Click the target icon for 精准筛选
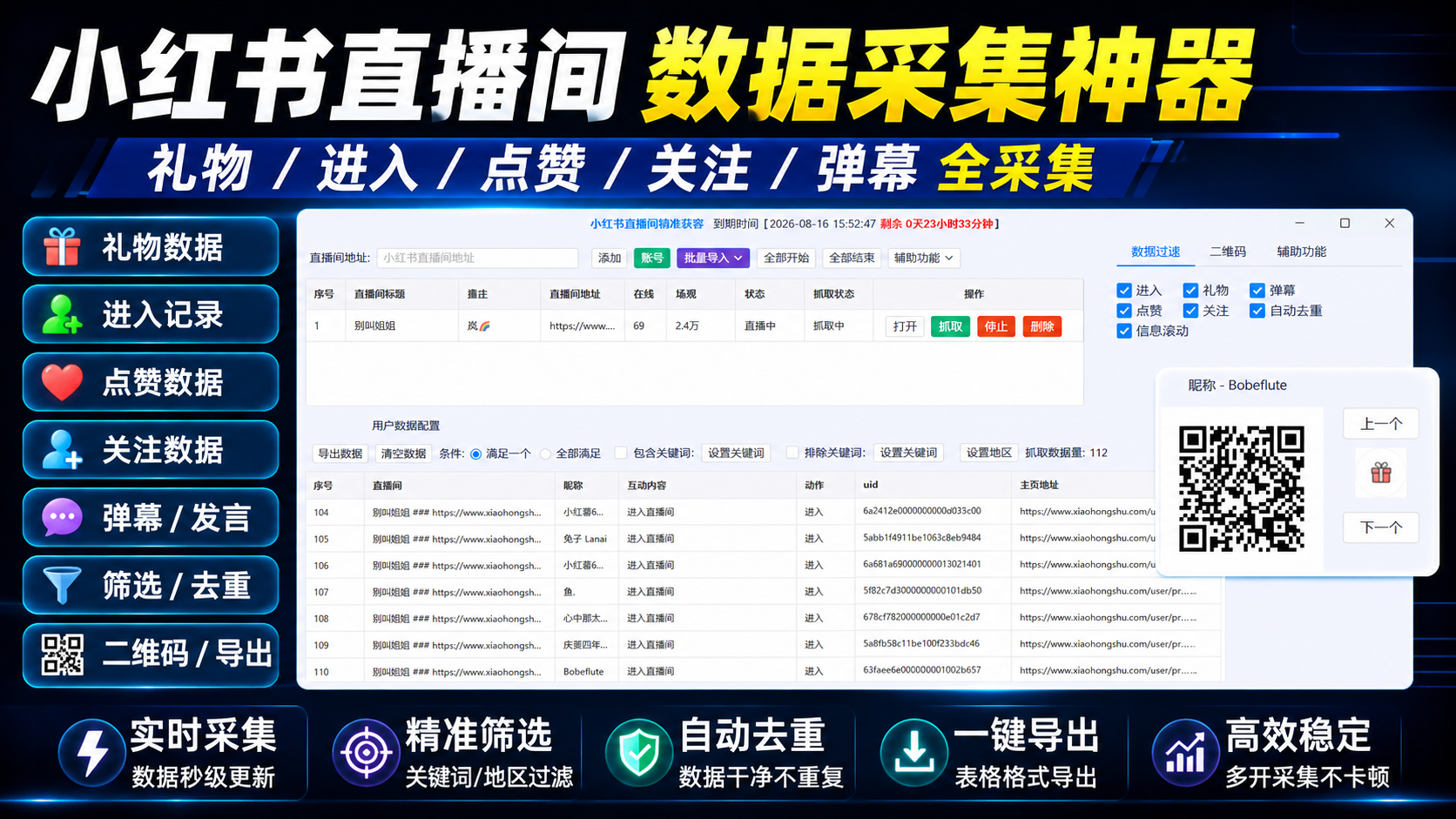 coord(366,753)
